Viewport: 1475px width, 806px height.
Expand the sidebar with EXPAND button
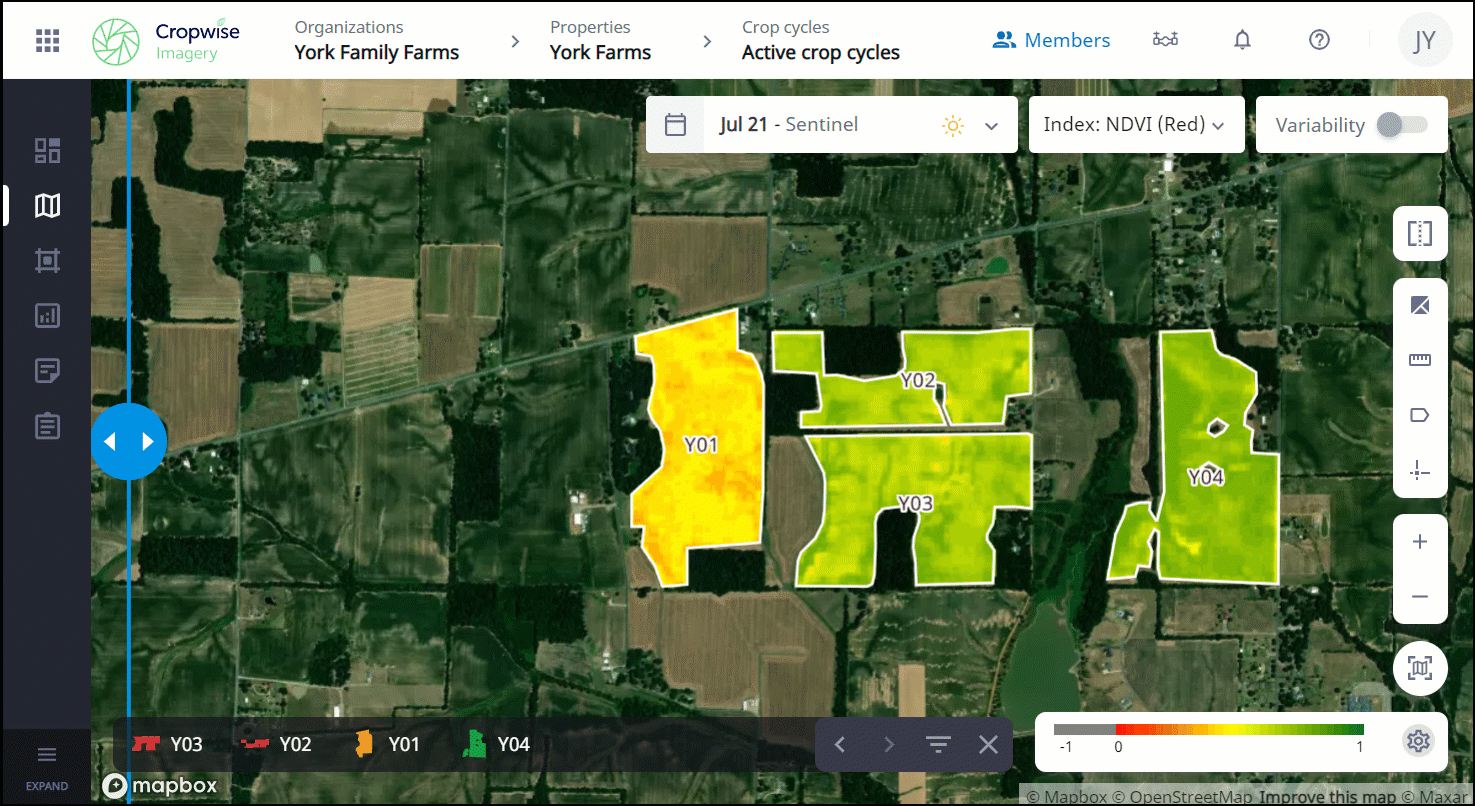[x=47, y=766]
